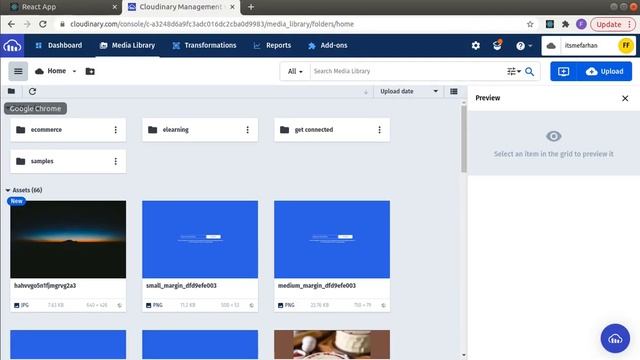Image resolution: width=640 pixels, height=360 pixels.
Task: Click the Chrome Update button
Action: [613, 24]
